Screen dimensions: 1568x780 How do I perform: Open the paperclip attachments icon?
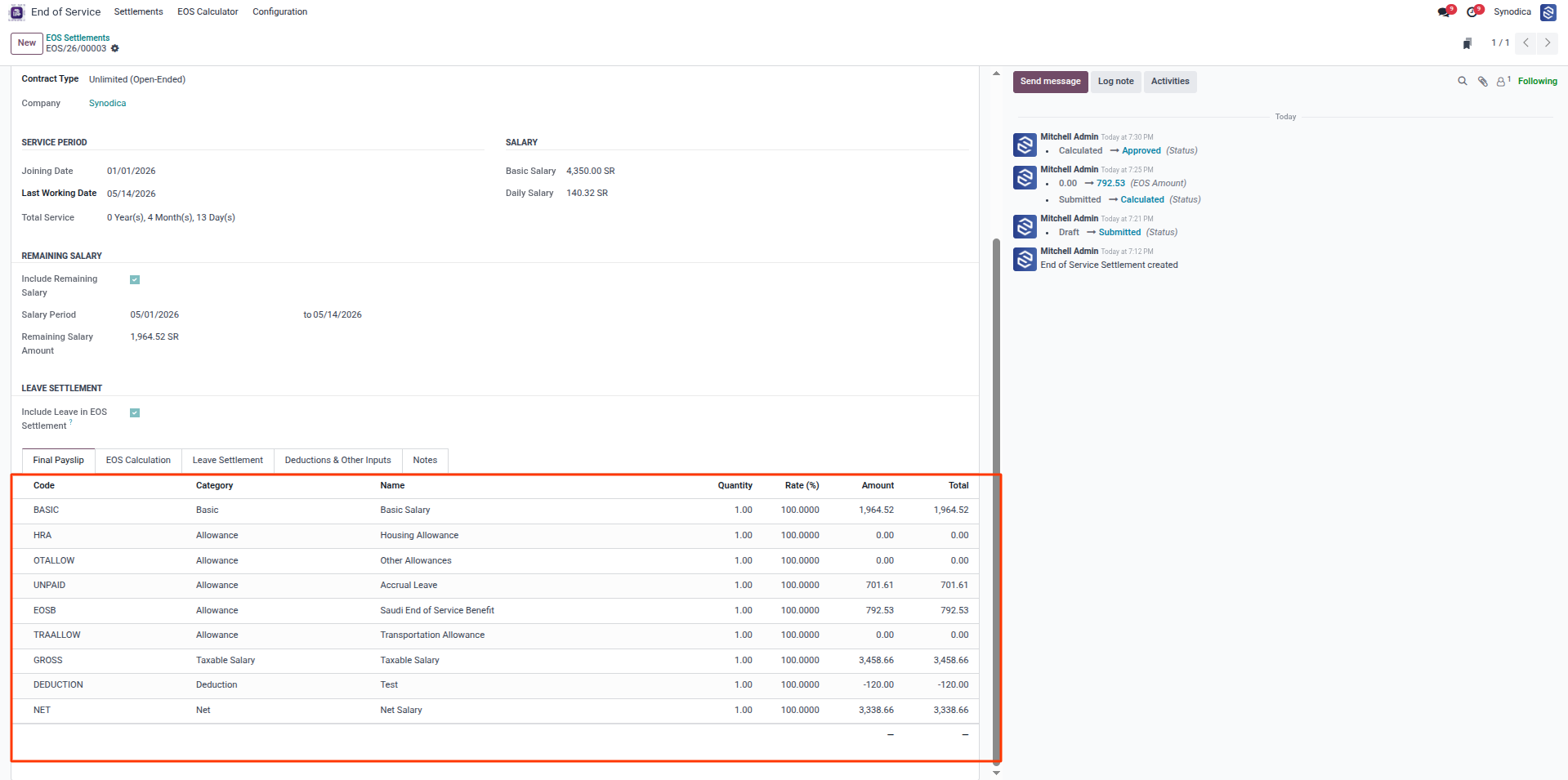tap(1483, 81)
